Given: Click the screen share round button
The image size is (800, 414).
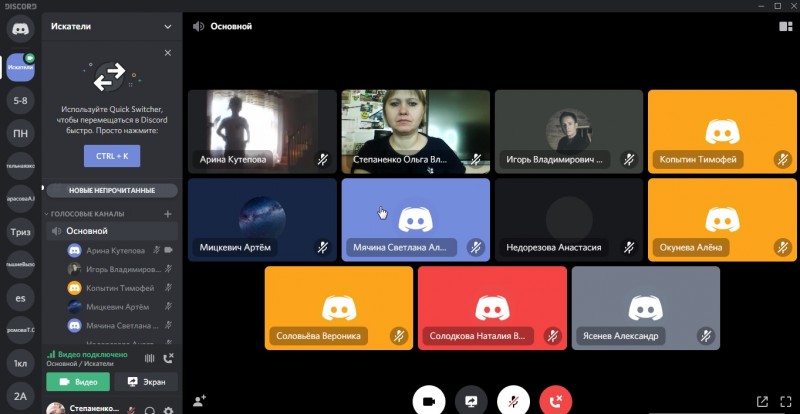Looking at the screenshot, I should [470, 400].
